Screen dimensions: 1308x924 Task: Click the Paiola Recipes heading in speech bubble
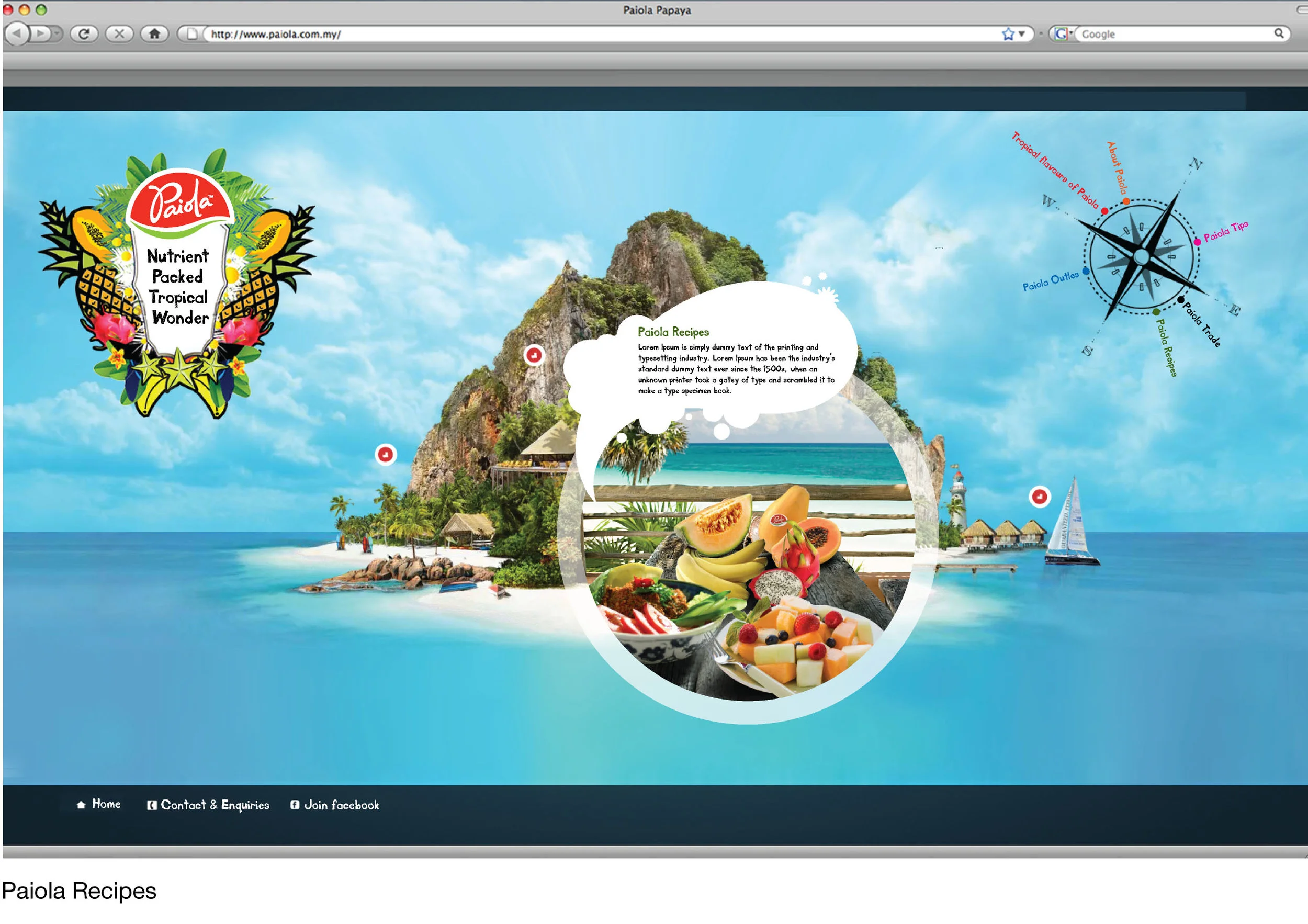(673, 332)
